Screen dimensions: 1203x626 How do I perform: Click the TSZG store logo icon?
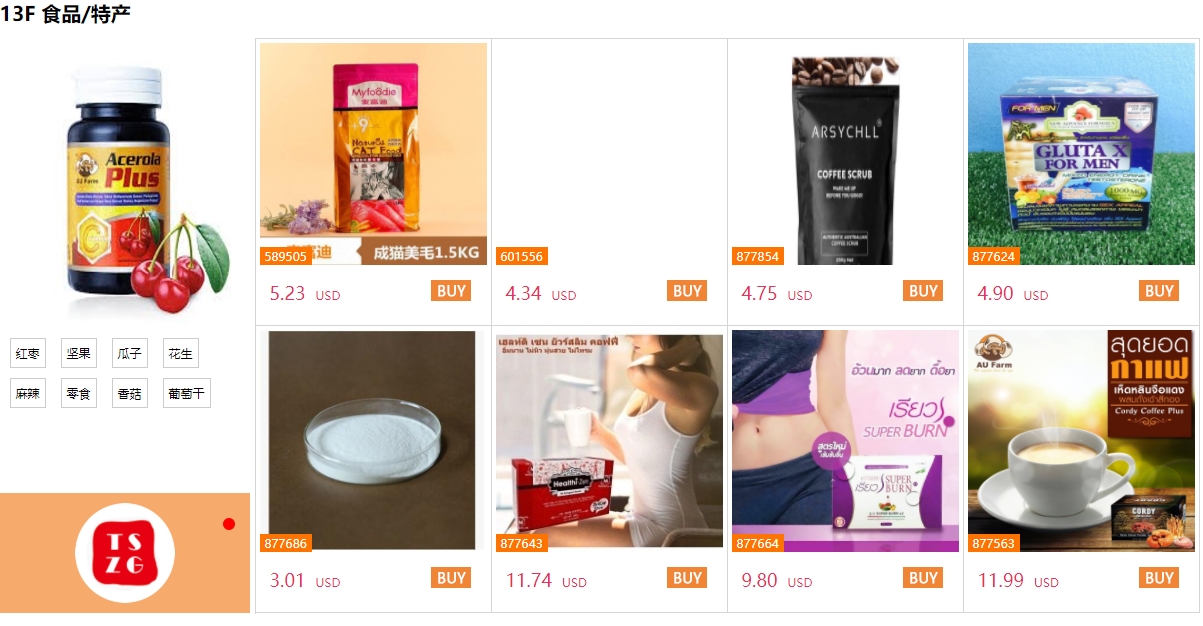click(x=125, y=553)
